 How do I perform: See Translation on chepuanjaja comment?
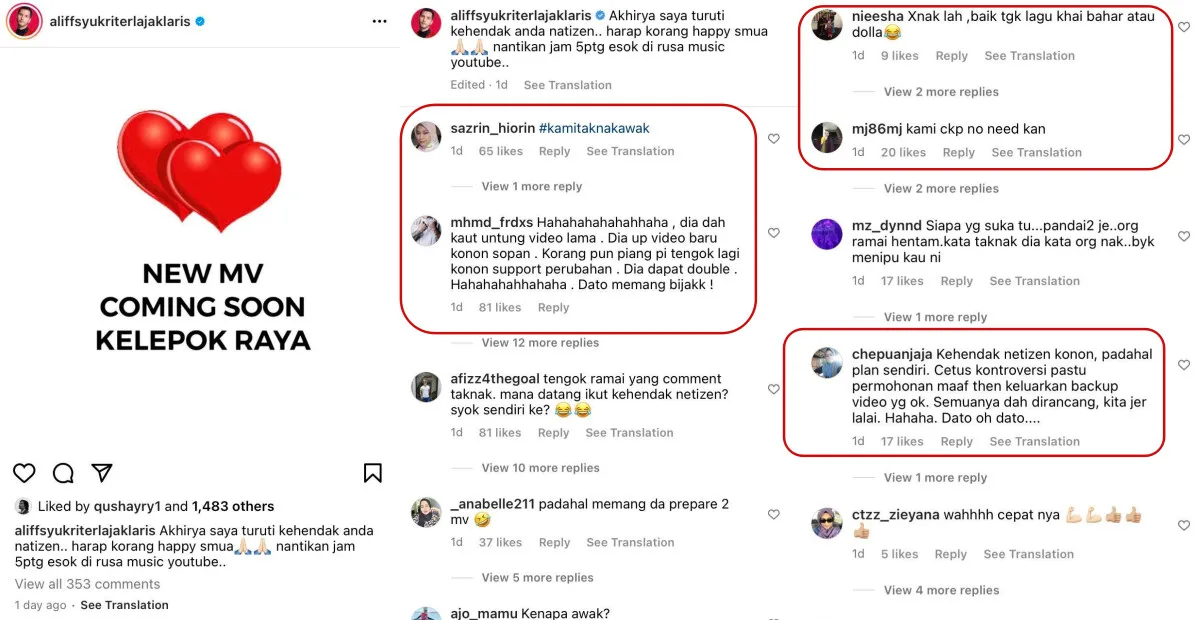coord(1032,442)
